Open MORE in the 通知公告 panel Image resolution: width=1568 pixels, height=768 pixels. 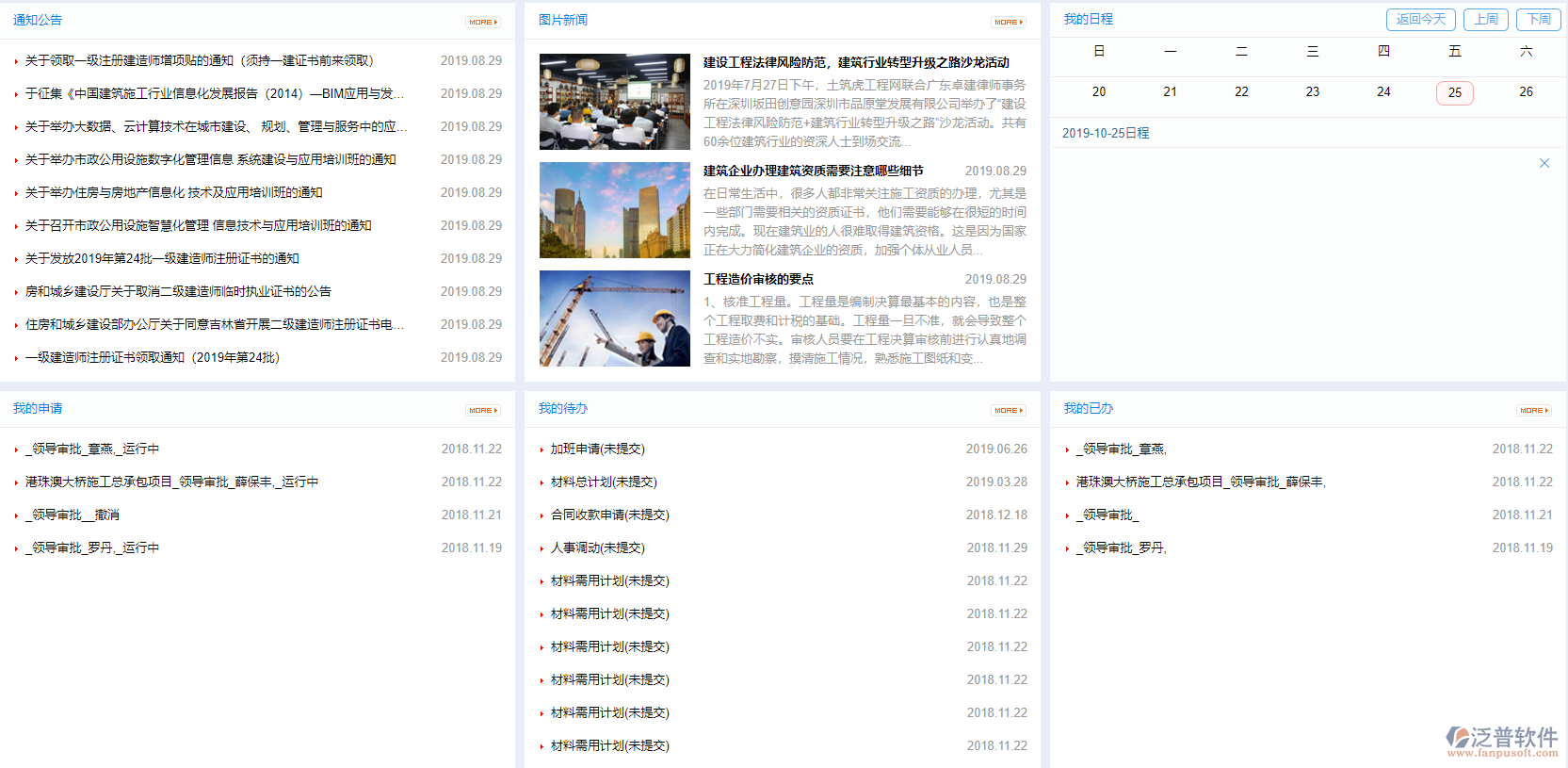tap(483, 22)
